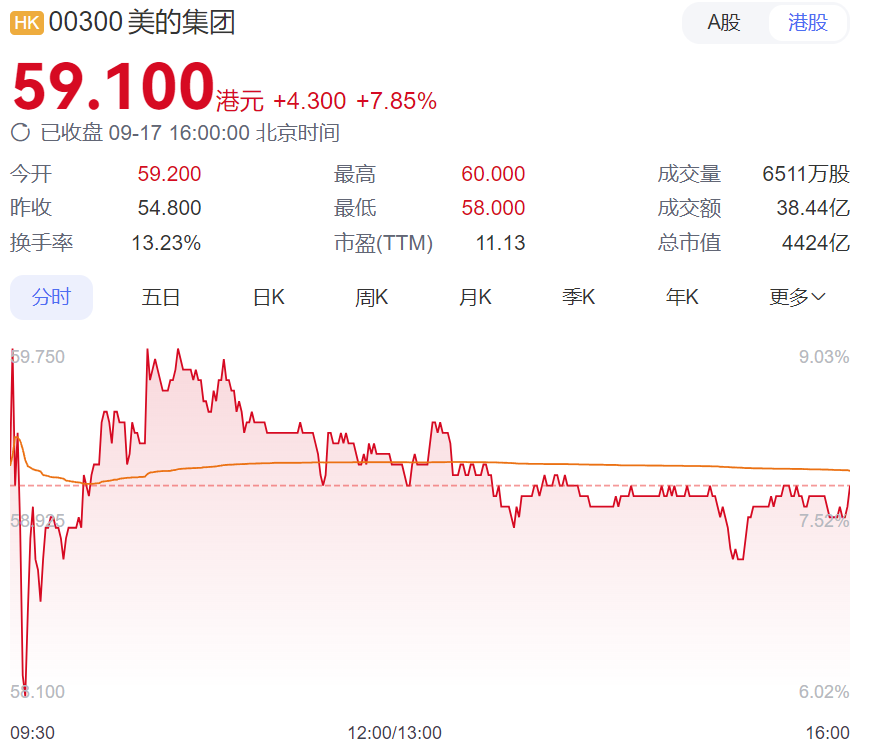Click the 9.03% axis label on chart
The image size is (873, 751).
(824, 357)
